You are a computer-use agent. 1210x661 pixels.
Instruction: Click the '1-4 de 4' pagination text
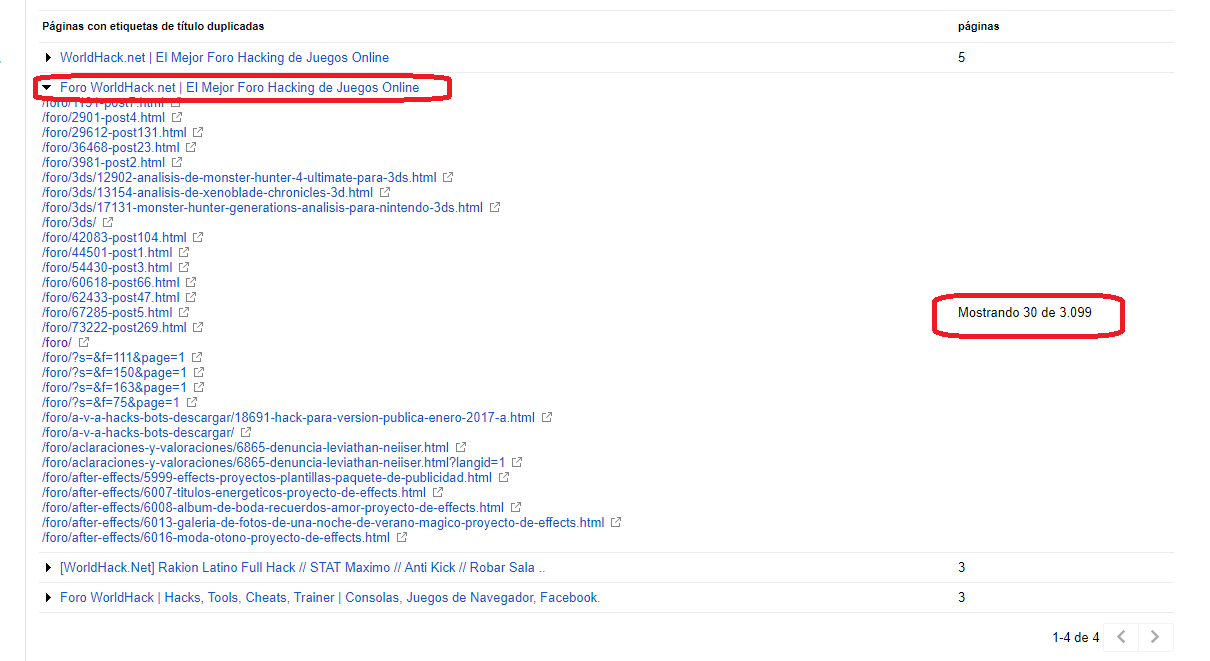(1075, 637)
